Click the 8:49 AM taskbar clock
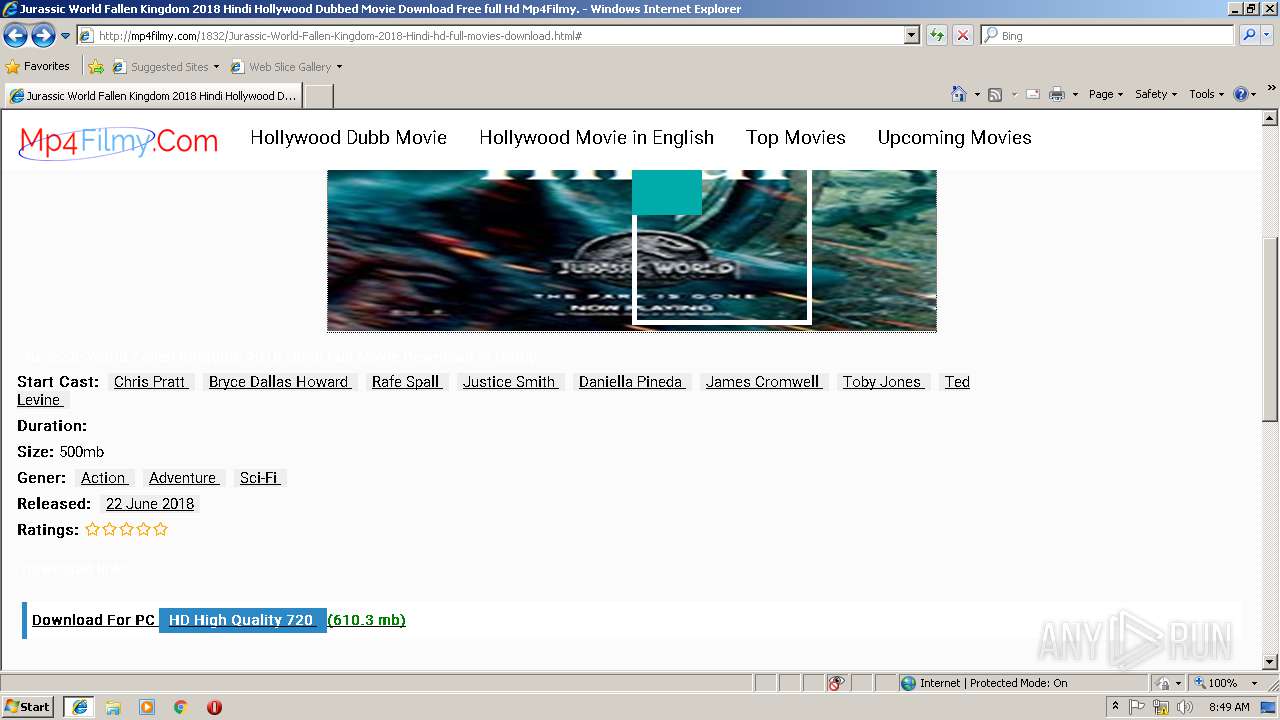The width and height of the screenshot is (1280, 720). 1229,707
